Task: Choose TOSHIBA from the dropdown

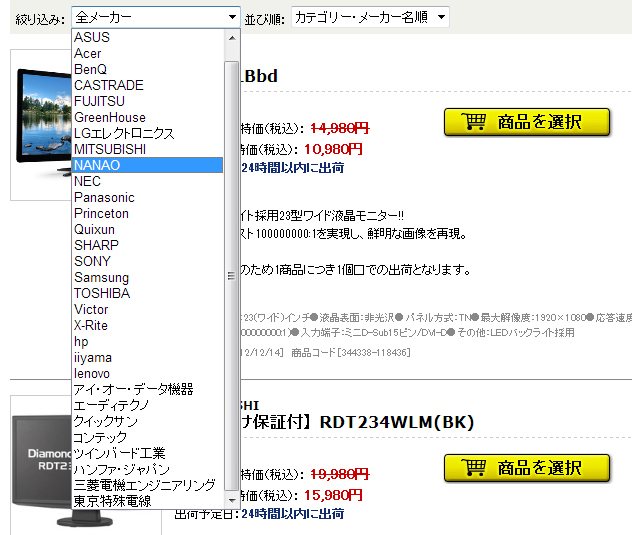Action: point(148,293)
